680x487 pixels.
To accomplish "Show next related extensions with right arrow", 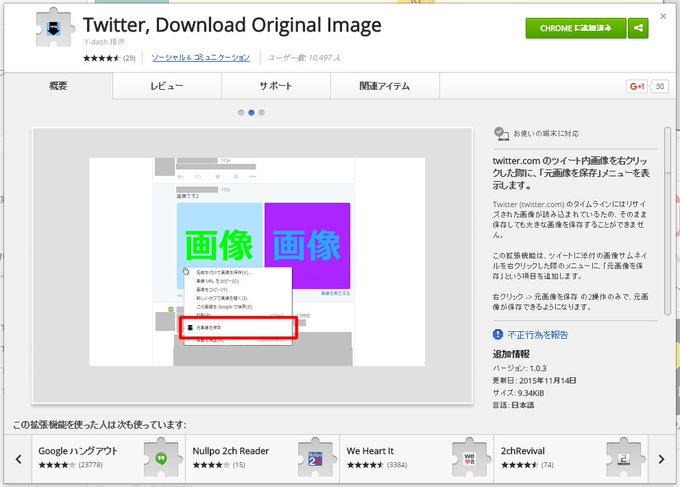I will [x=661, y=459].
